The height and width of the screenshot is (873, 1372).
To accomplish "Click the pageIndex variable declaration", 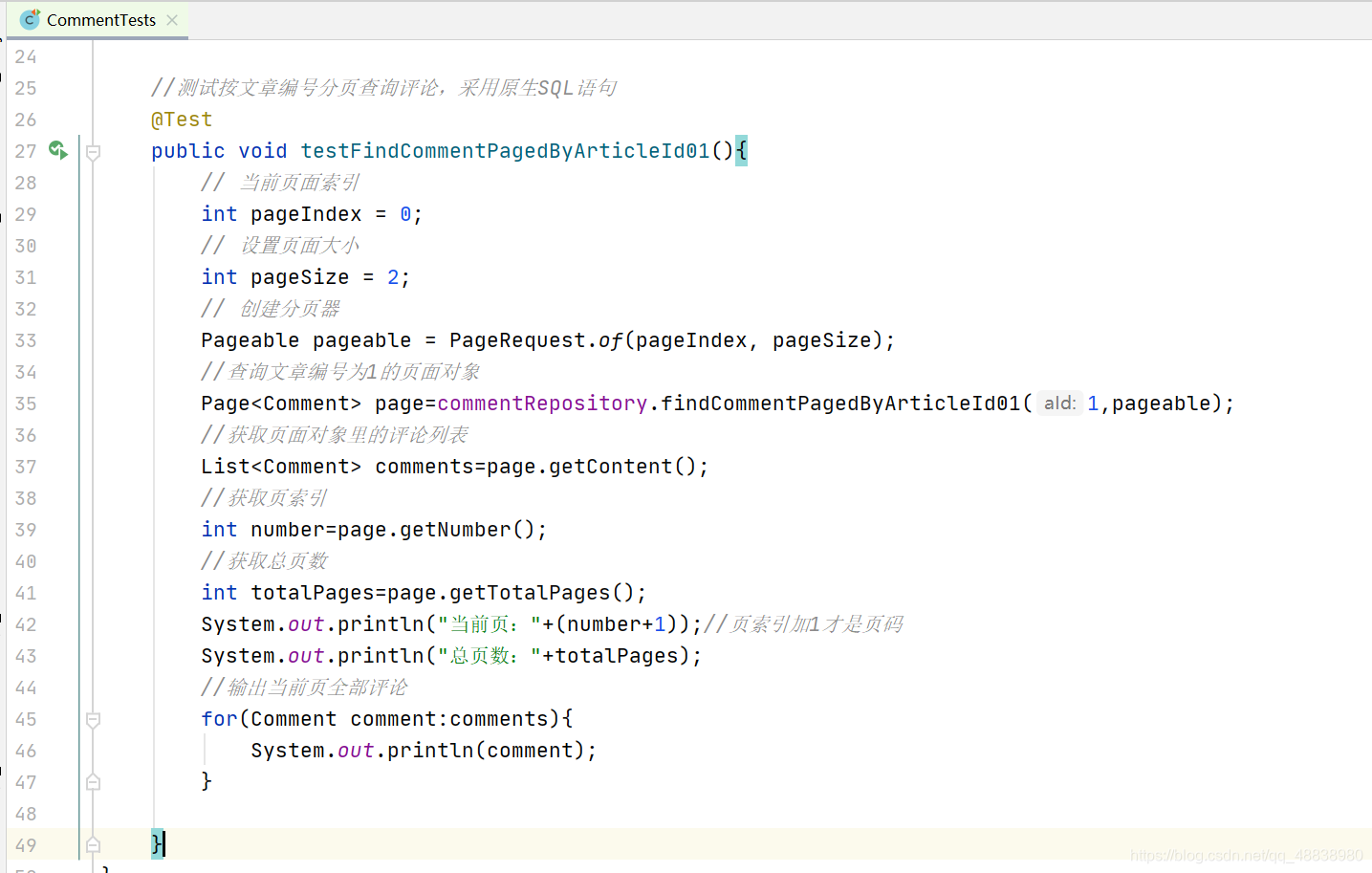I will pyautogui.click(x=306, y=214).
